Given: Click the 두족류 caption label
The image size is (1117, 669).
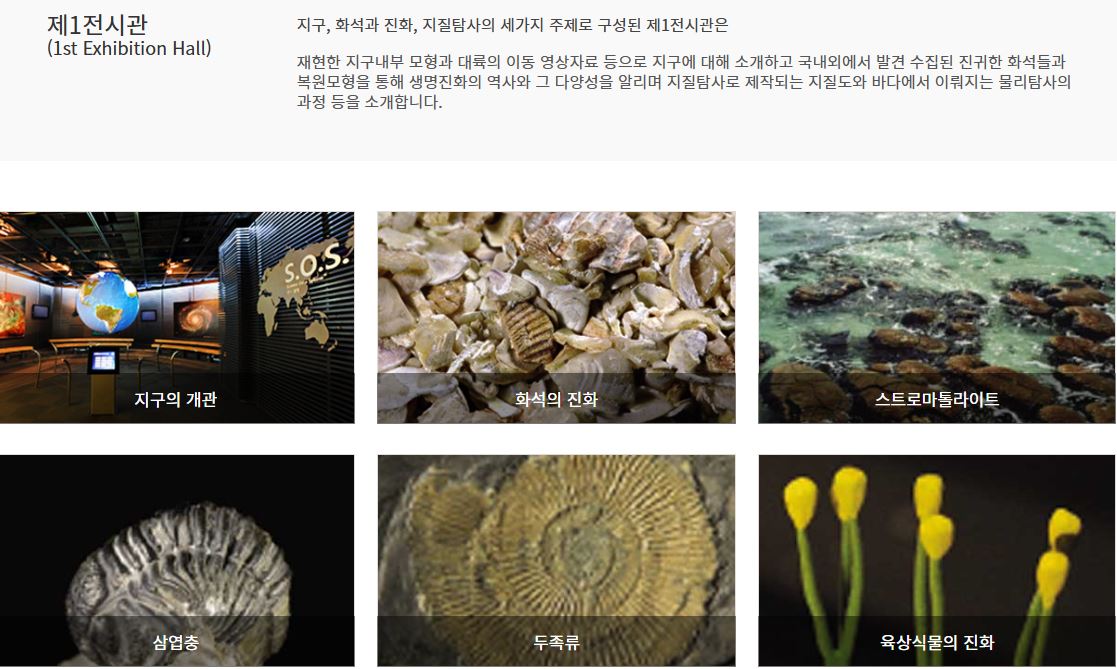Looking at the screenshot, I should (556, 642).
